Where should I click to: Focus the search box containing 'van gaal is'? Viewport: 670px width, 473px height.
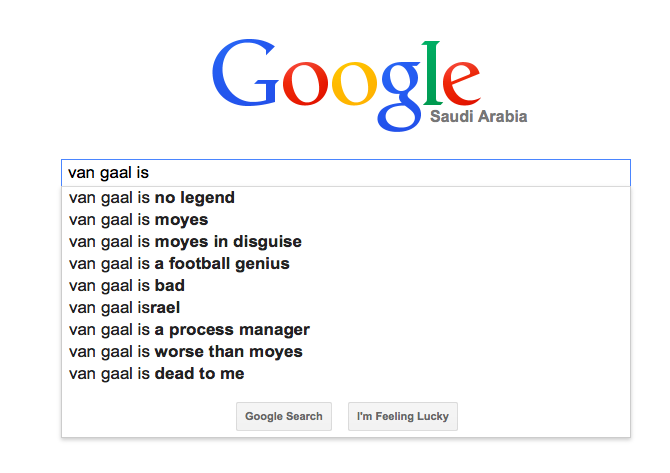345,173
